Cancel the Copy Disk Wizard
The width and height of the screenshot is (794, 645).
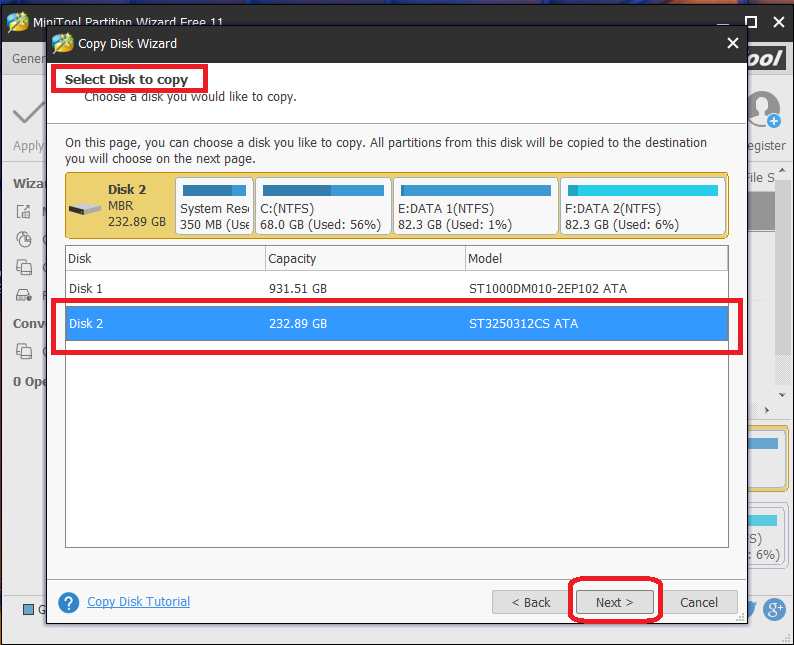[699, 602]
